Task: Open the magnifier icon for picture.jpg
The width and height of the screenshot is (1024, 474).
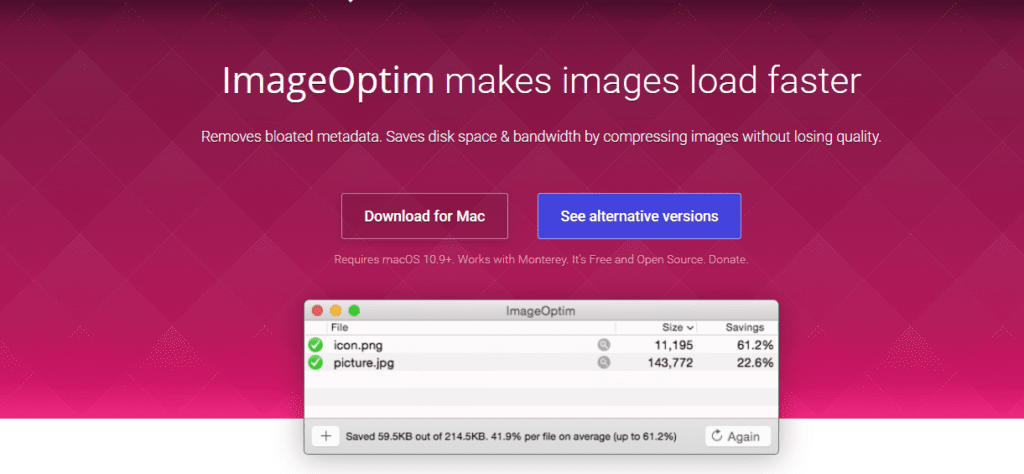Action: 603,362
